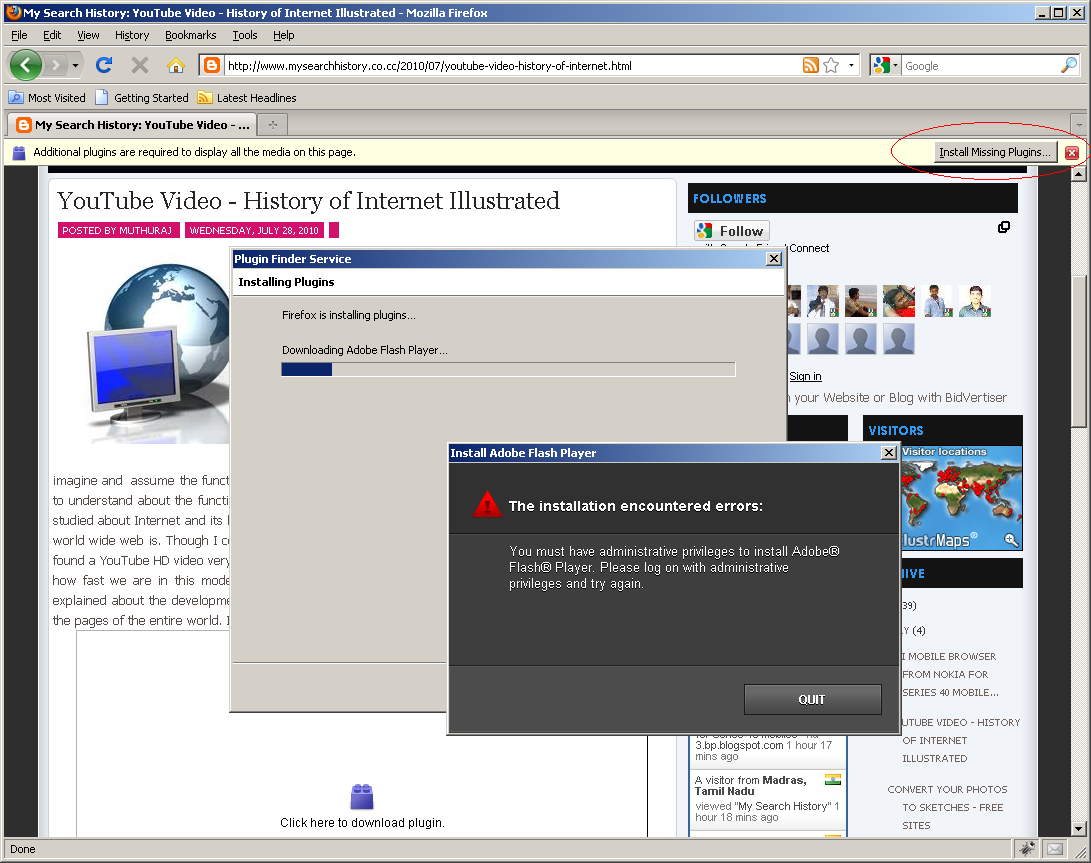This screenshot has height=863, width=1091.
Task: Open the Getting Started bookmark
Action: click(142, 97)
